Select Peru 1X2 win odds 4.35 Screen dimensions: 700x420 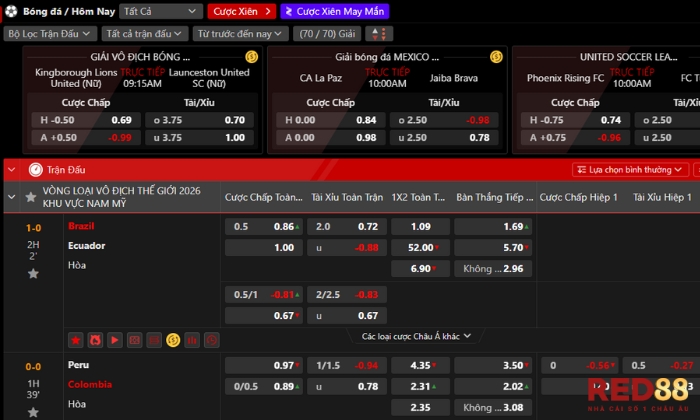pos(421,366)
